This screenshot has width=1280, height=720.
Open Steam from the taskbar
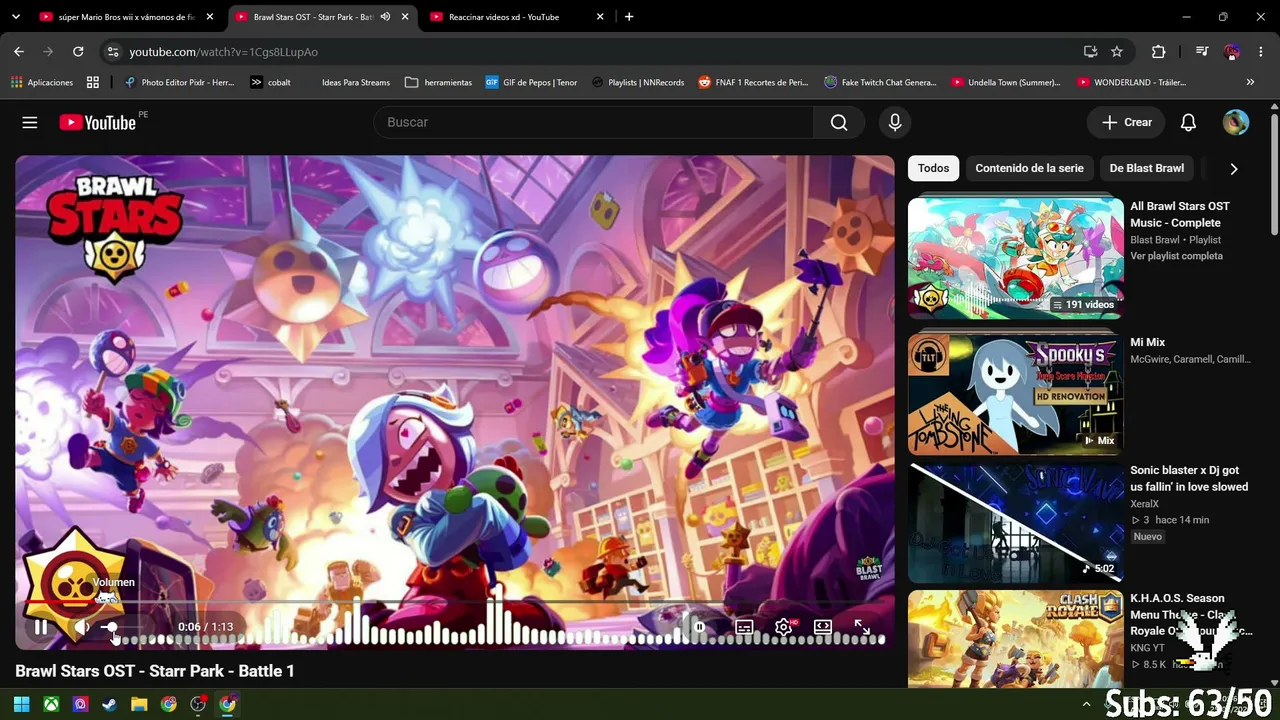(x=110, y=704)
